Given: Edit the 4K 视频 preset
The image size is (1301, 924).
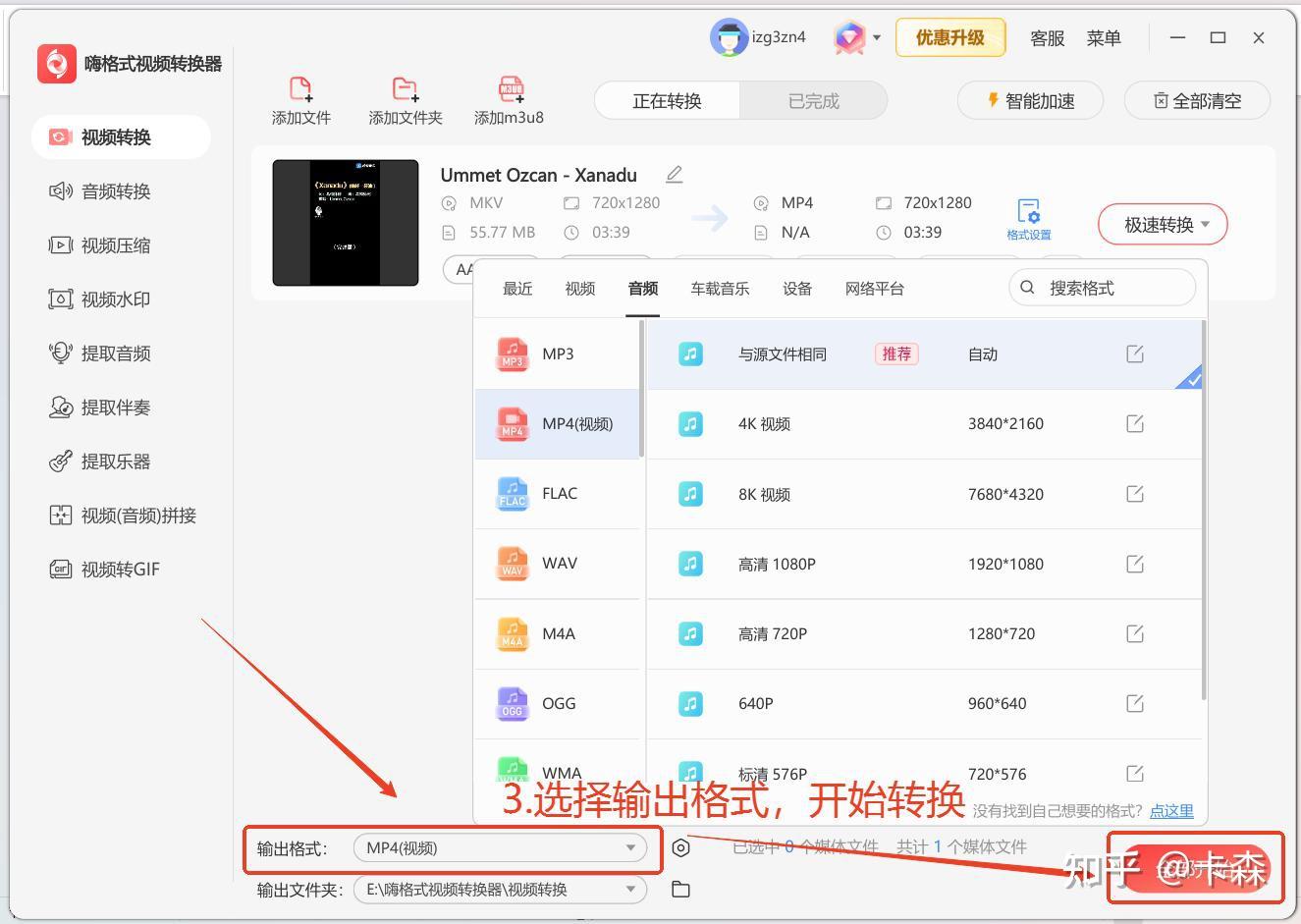Looking at the screenshot, I should tap(1135, 423).
